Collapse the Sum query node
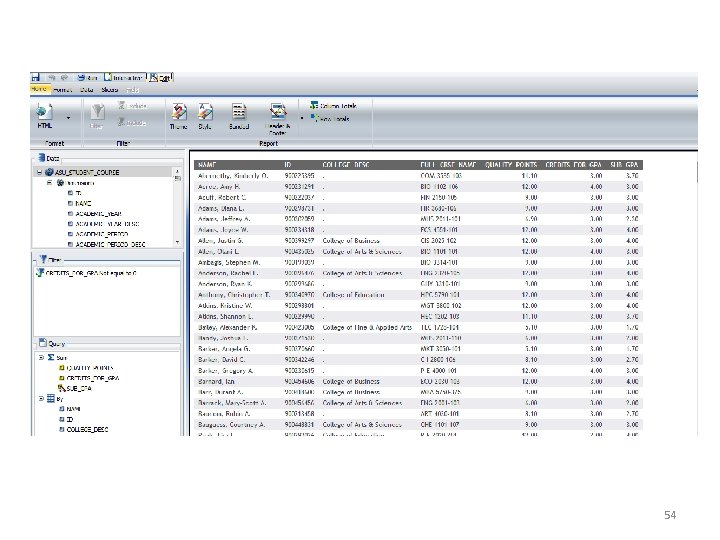The height and width of the screenshot is (540, 720). tap(41, 357)
